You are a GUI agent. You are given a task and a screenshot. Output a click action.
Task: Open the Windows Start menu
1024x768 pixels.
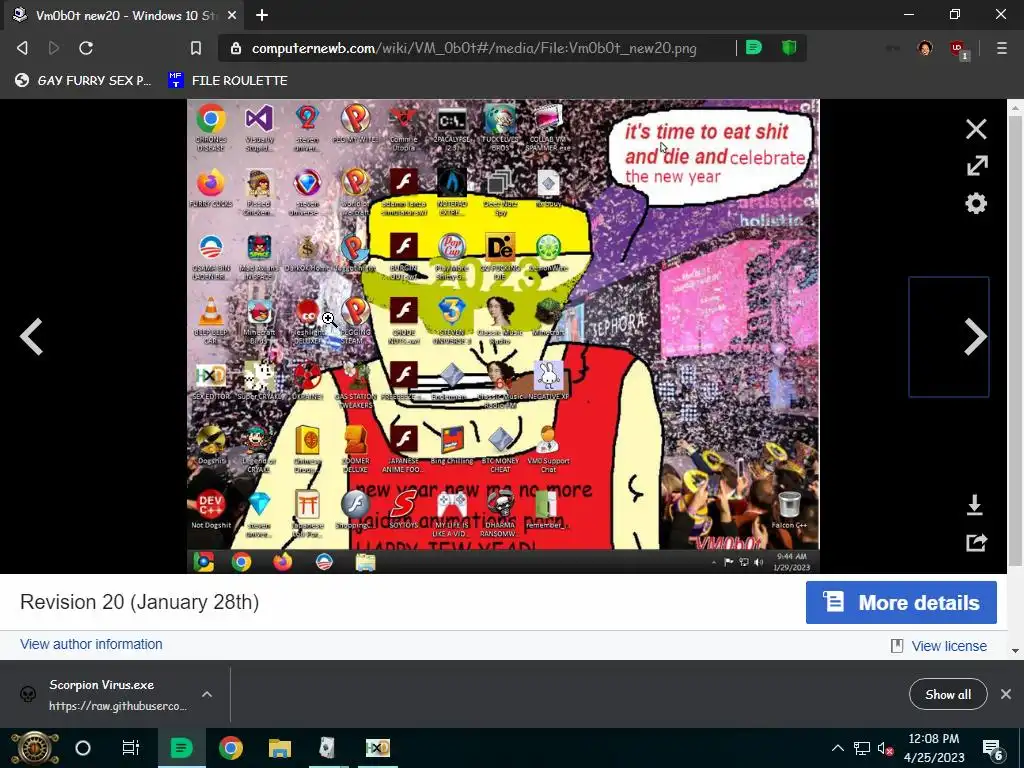click(34, 748)
